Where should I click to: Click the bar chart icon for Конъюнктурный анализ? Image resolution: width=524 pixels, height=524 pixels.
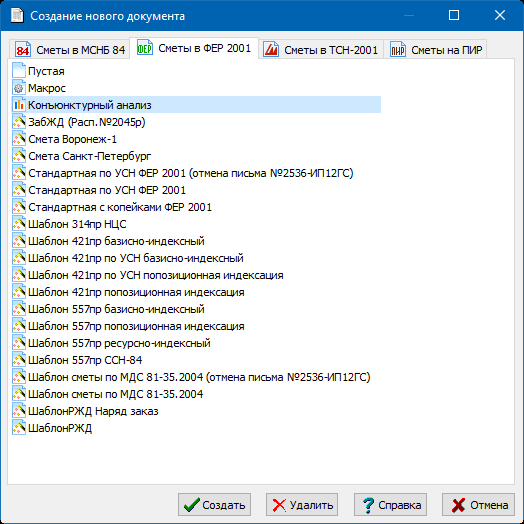coord(19,105)
